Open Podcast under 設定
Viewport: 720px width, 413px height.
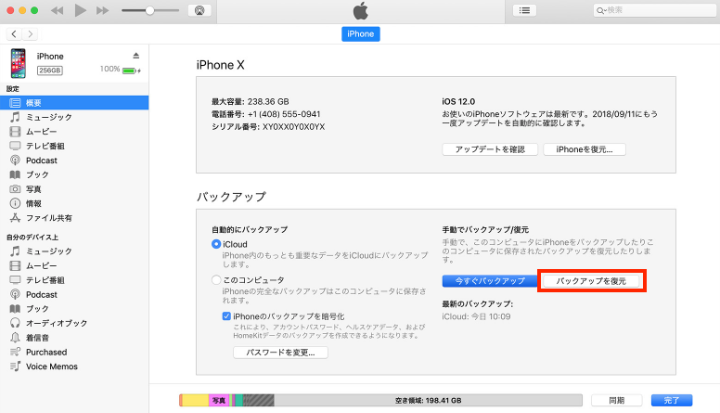click(74, 160)
